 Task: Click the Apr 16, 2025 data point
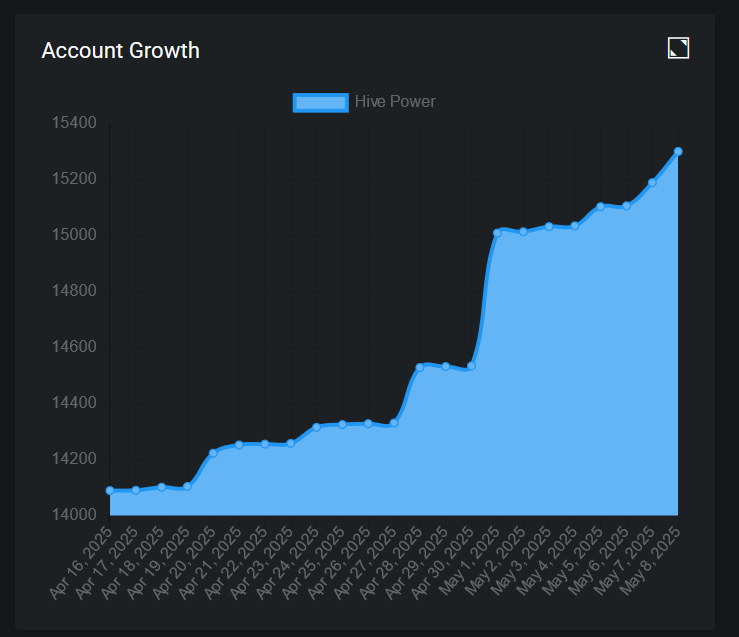coord(110,490)
